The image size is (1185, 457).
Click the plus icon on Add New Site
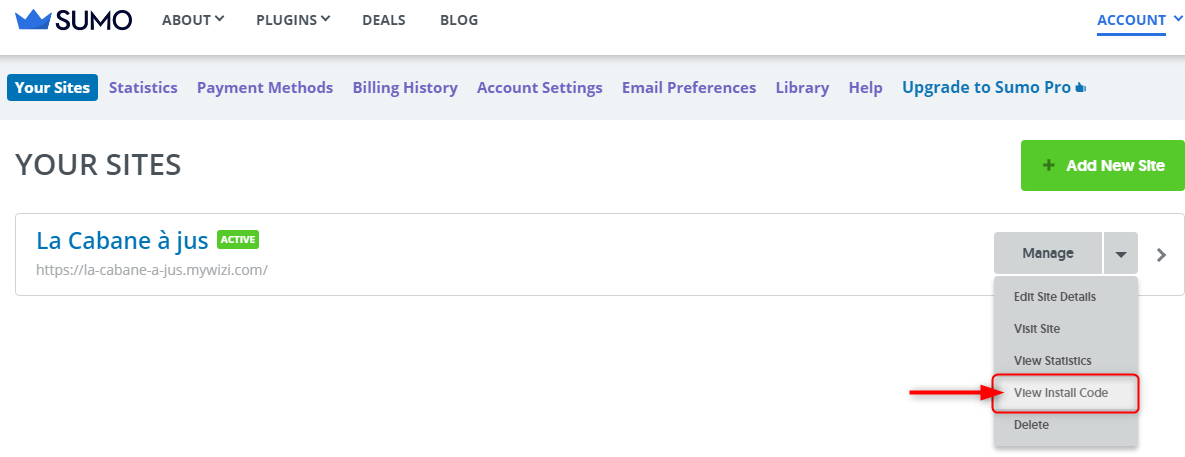(1048, 165)
